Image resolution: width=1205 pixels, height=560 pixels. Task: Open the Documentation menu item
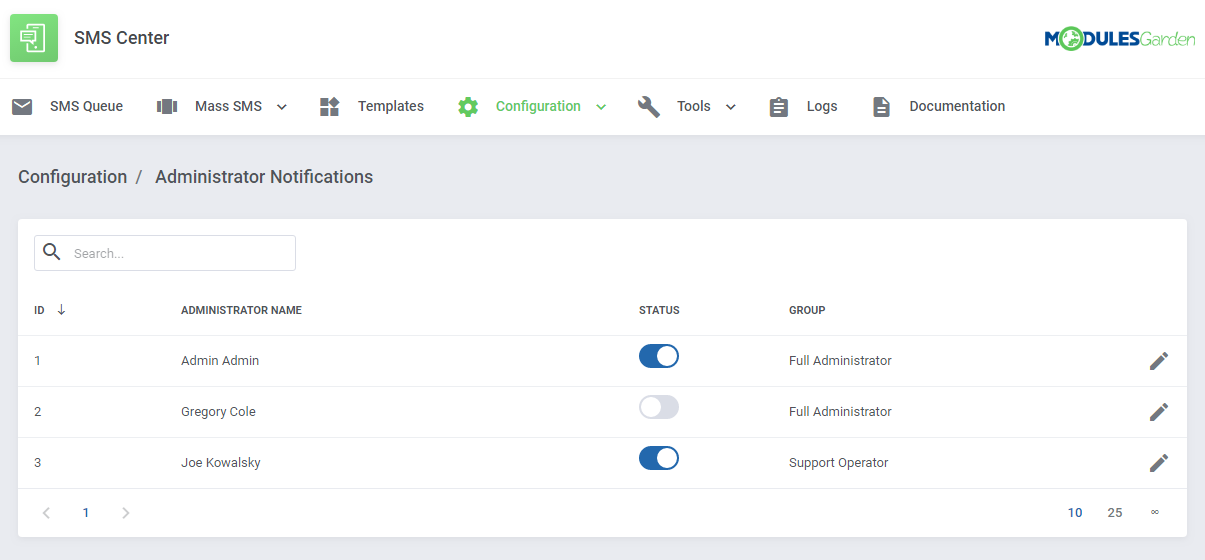pos(956,106)
